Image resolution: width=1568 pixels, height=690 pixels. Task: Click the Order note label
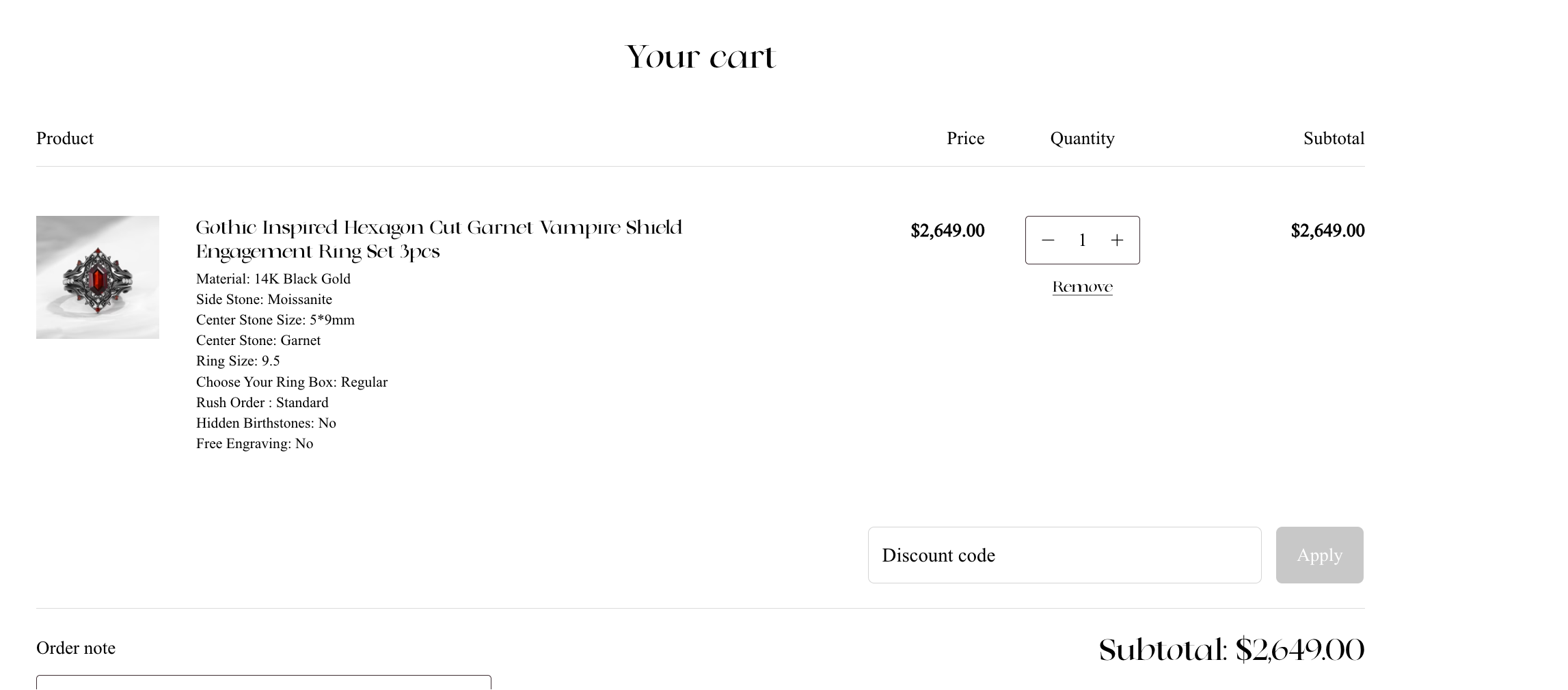click(76, 648)
